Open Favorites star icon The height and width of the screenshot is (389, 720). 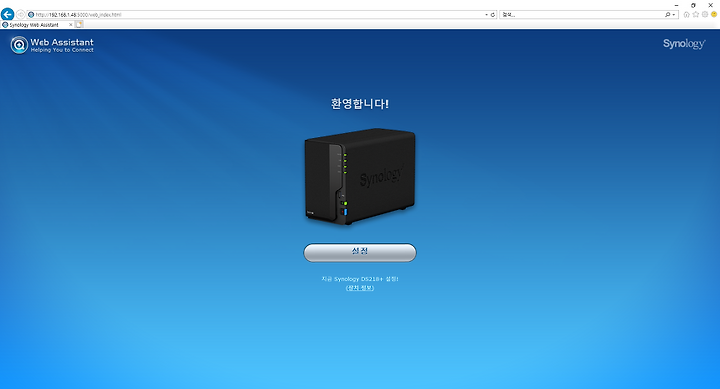point(696,15)
